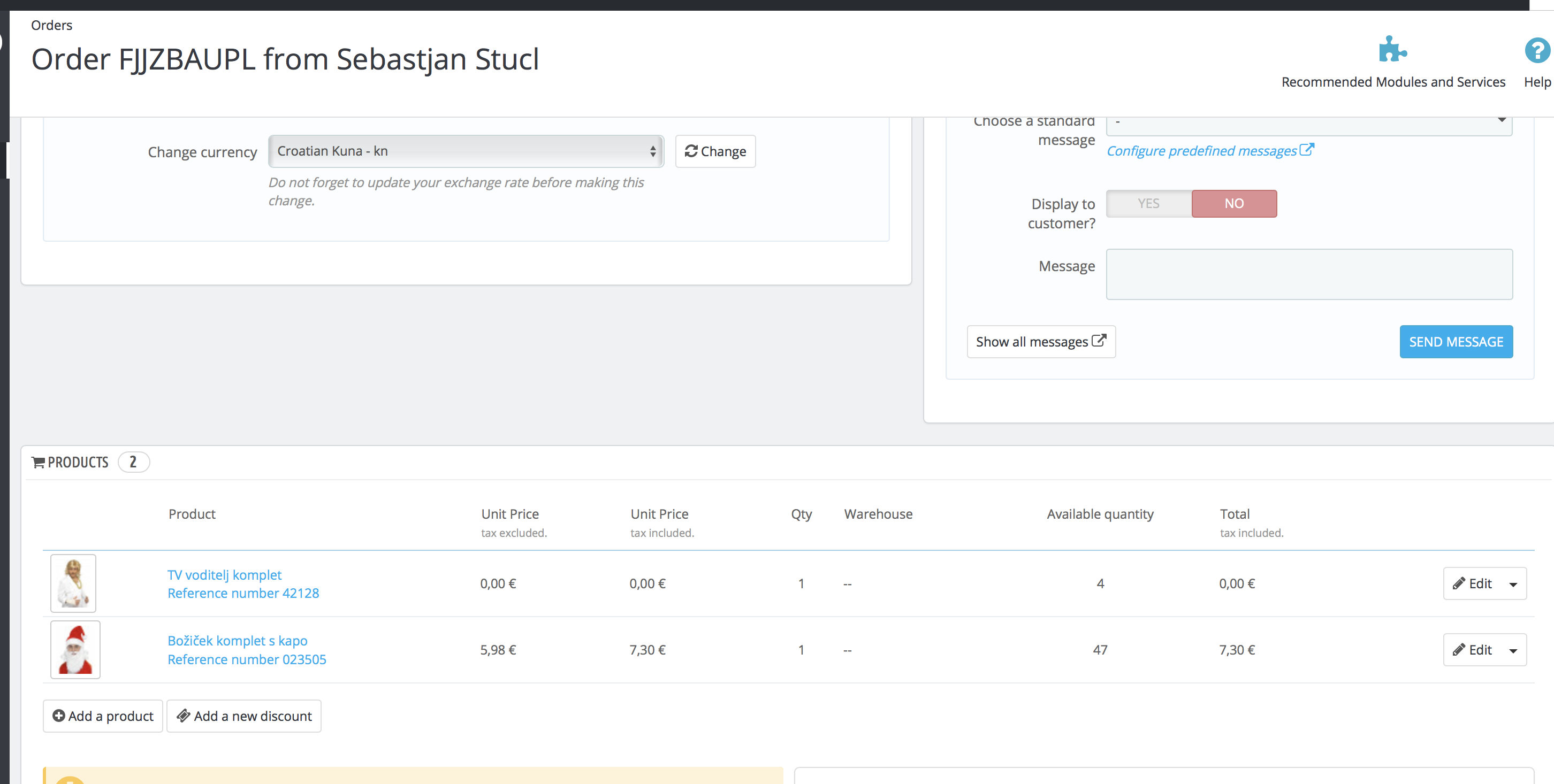Screen dimensions: 1554x784
Task: Click the shopping cart Products icon
Action: point(38,463)
